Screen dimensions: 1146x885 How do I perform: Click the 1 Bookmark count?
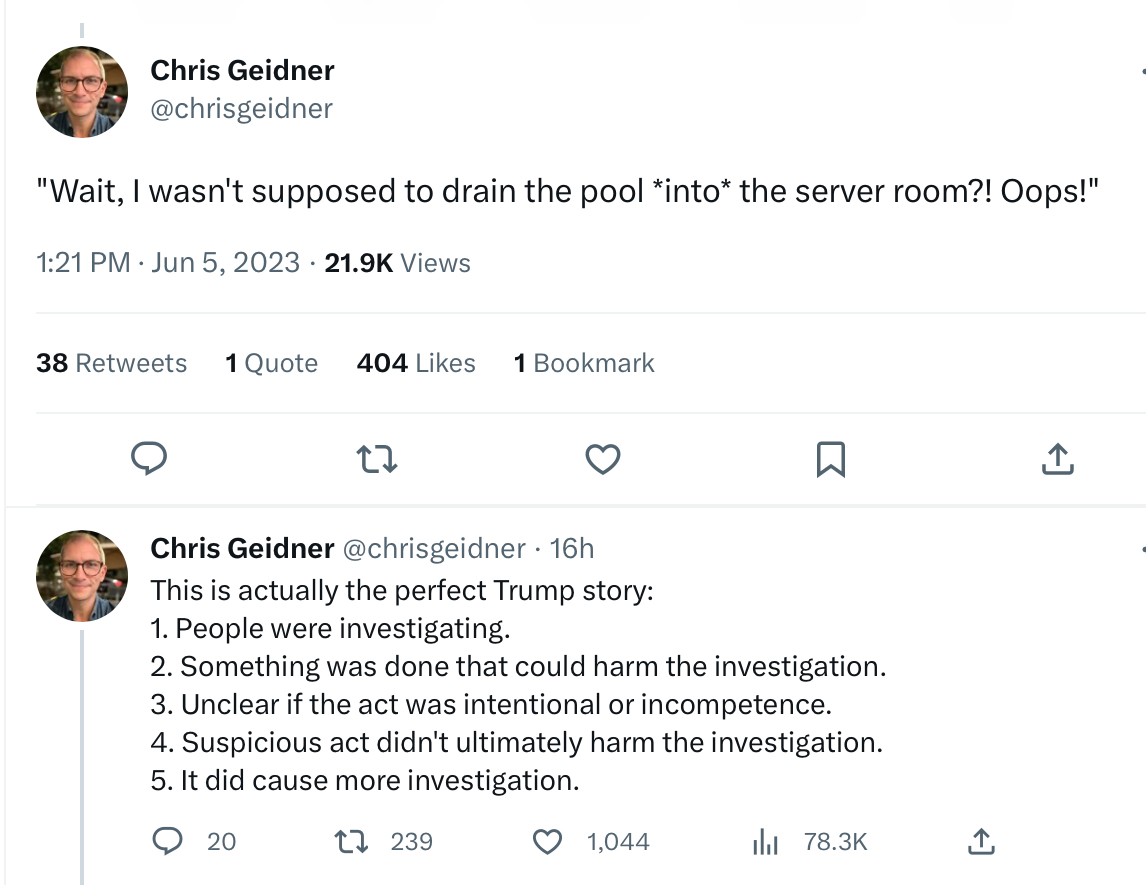584,363
